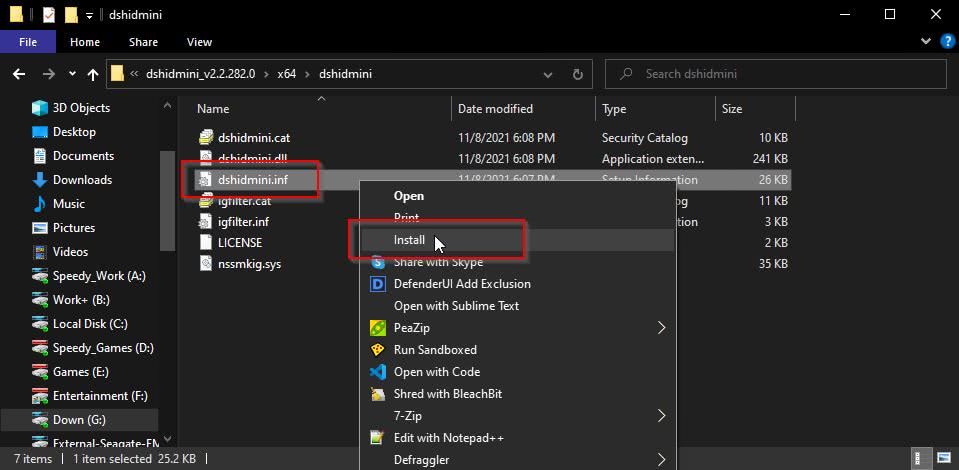
Task: Expand the 7-Zip submenu arrow
Action: pyautogui.click(x=661, y=416)
